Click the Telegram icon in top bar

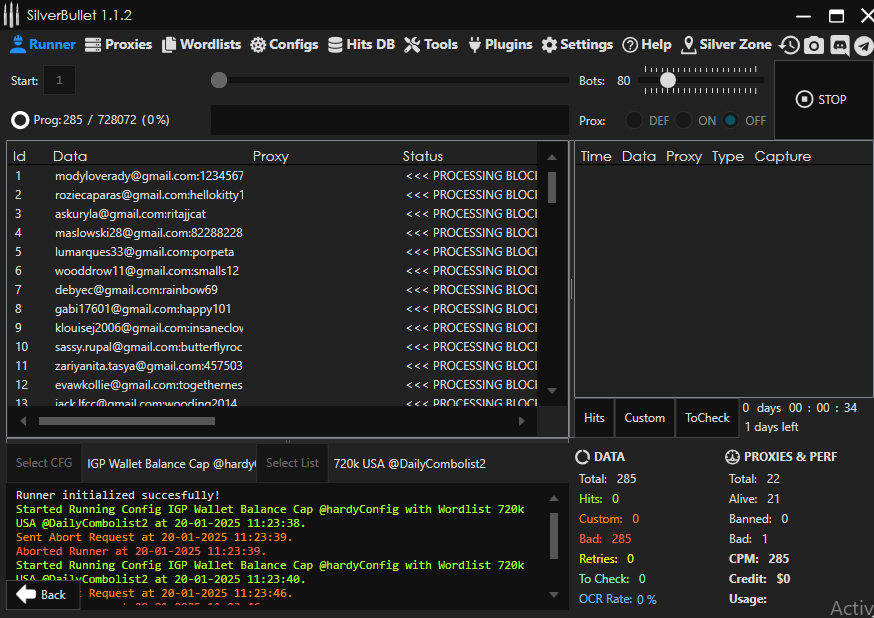pyautogui.click(x=863, y=46)
